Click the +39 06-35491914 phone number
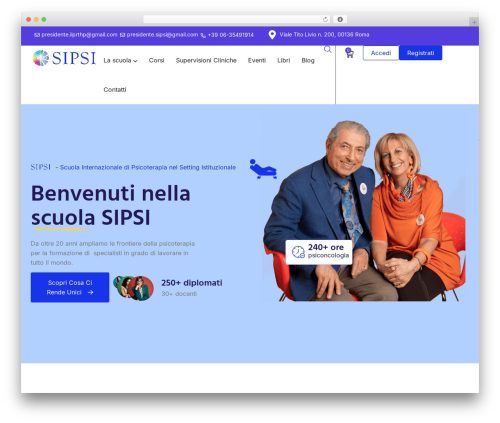The width and height of the screenshot is (500, 423). pyautogui.click(x=231, y=35)
